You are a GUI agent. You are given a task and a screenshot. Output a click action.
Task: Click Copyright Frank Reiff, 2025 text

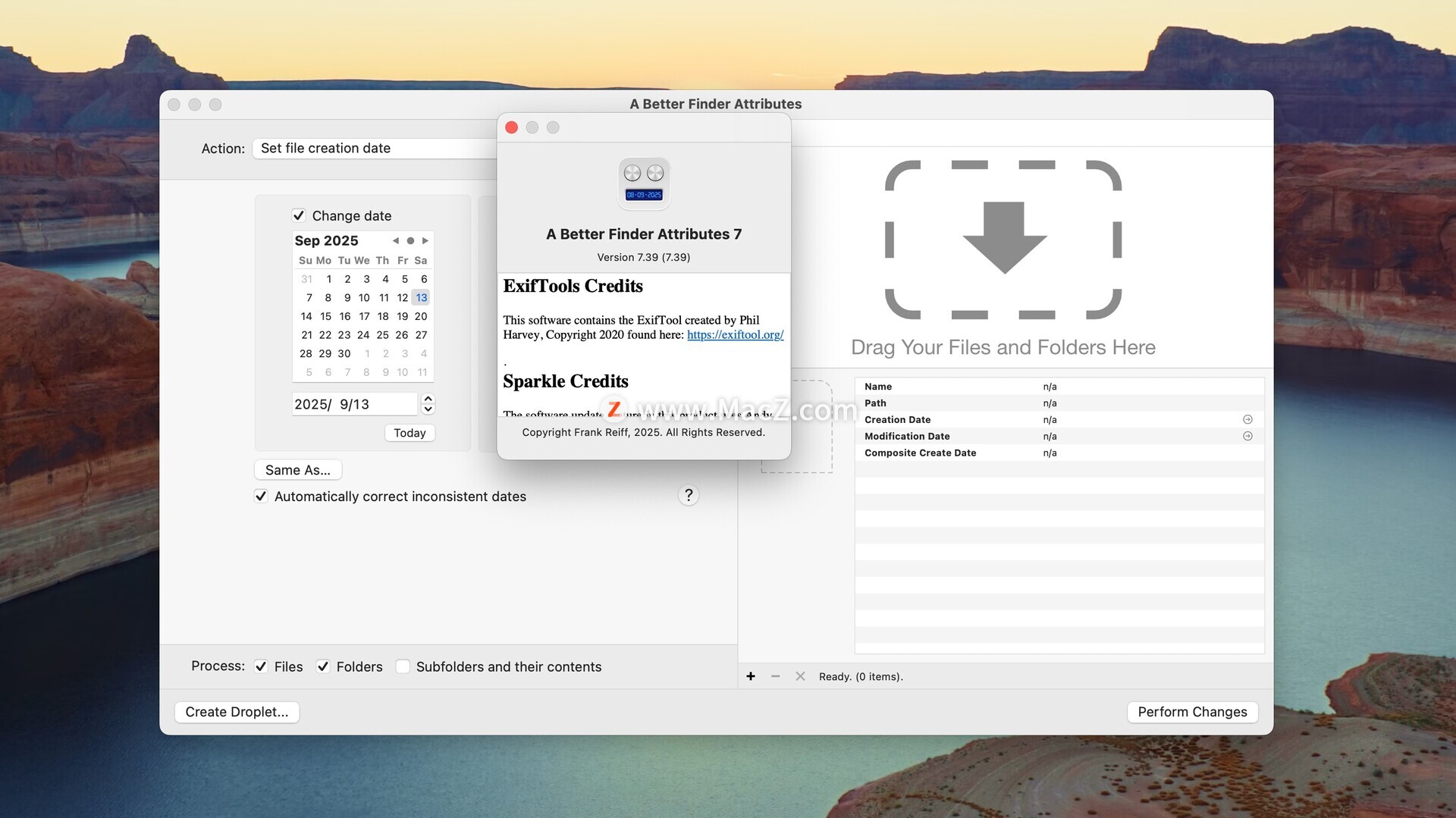644,432
